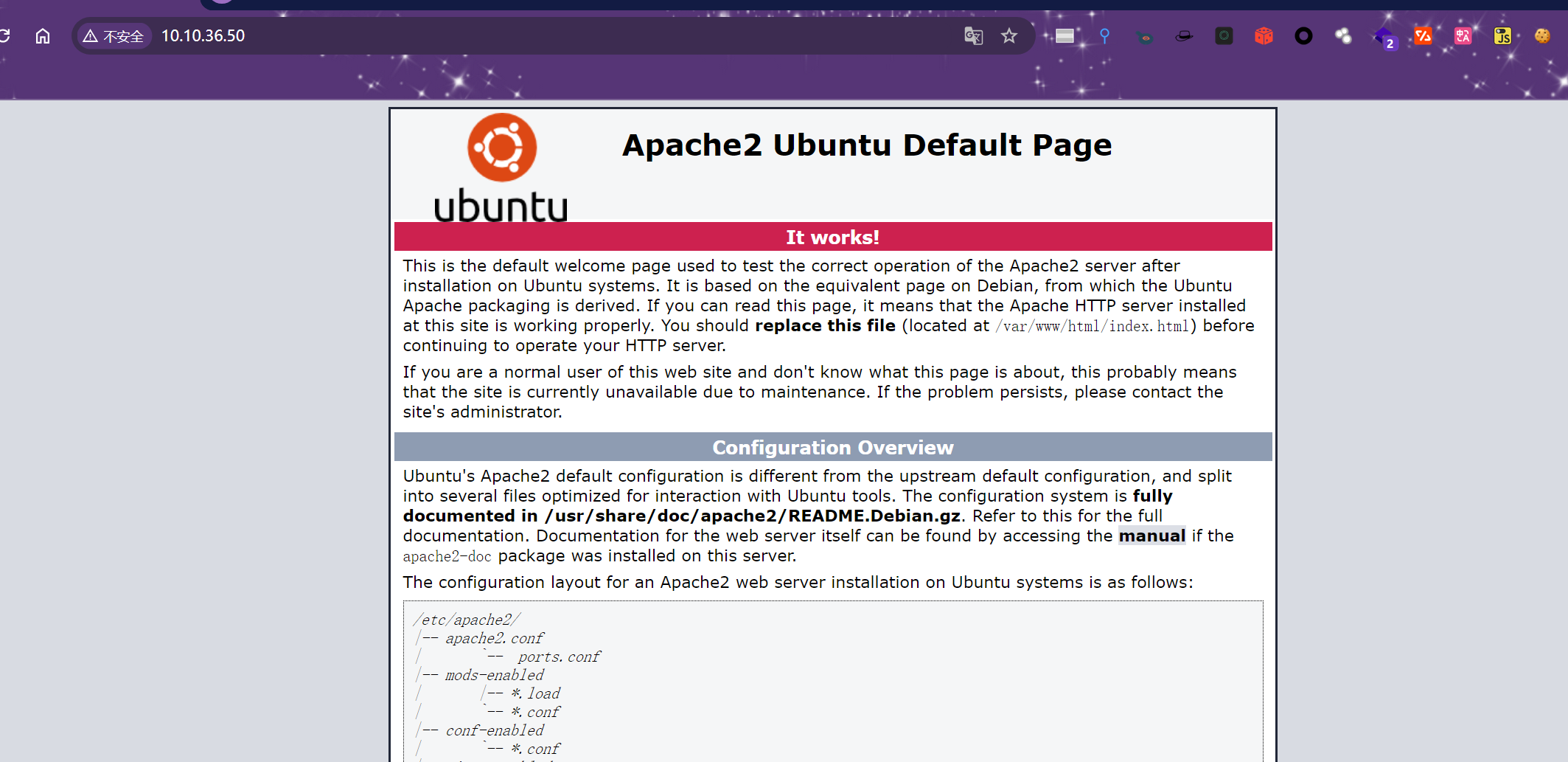The image size is (1568, 762).
Task: Click the '*.load' tree entry
Action: pos(536,693)
